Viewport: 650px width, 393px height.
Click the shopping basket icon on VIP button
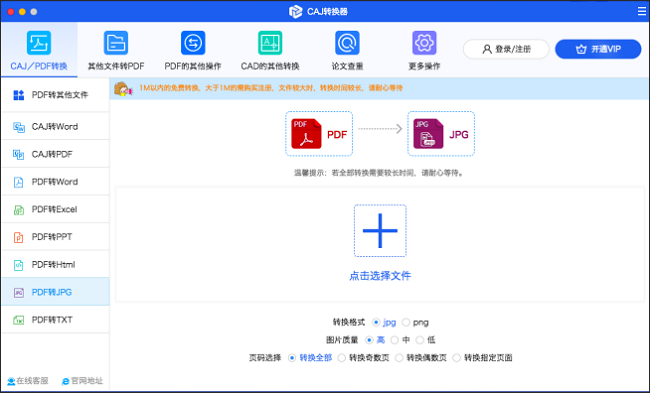[x=581, y=49]
